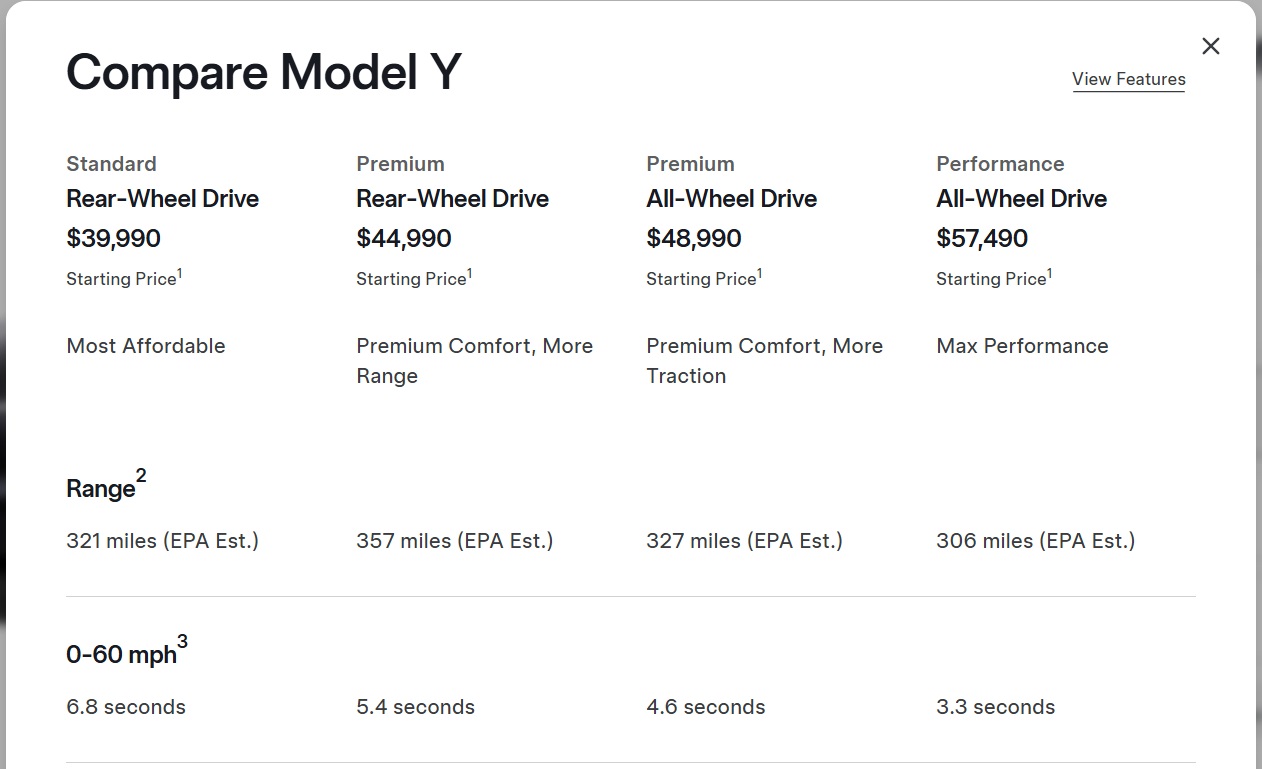Select the Premium Rear-Wheel Drive heading
This screenshot has height=769, width=1262.
pyautogui.click(x=452, y=198)
